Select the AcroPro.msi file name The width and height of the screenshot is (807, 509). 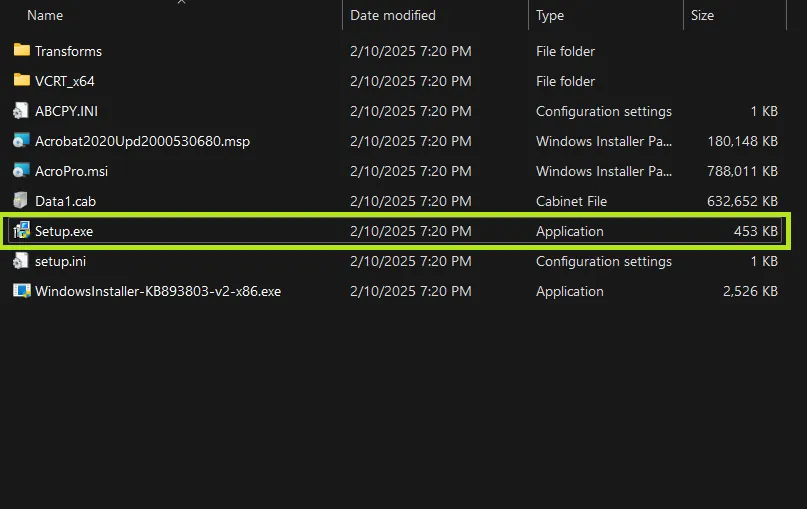pos(71,171)
